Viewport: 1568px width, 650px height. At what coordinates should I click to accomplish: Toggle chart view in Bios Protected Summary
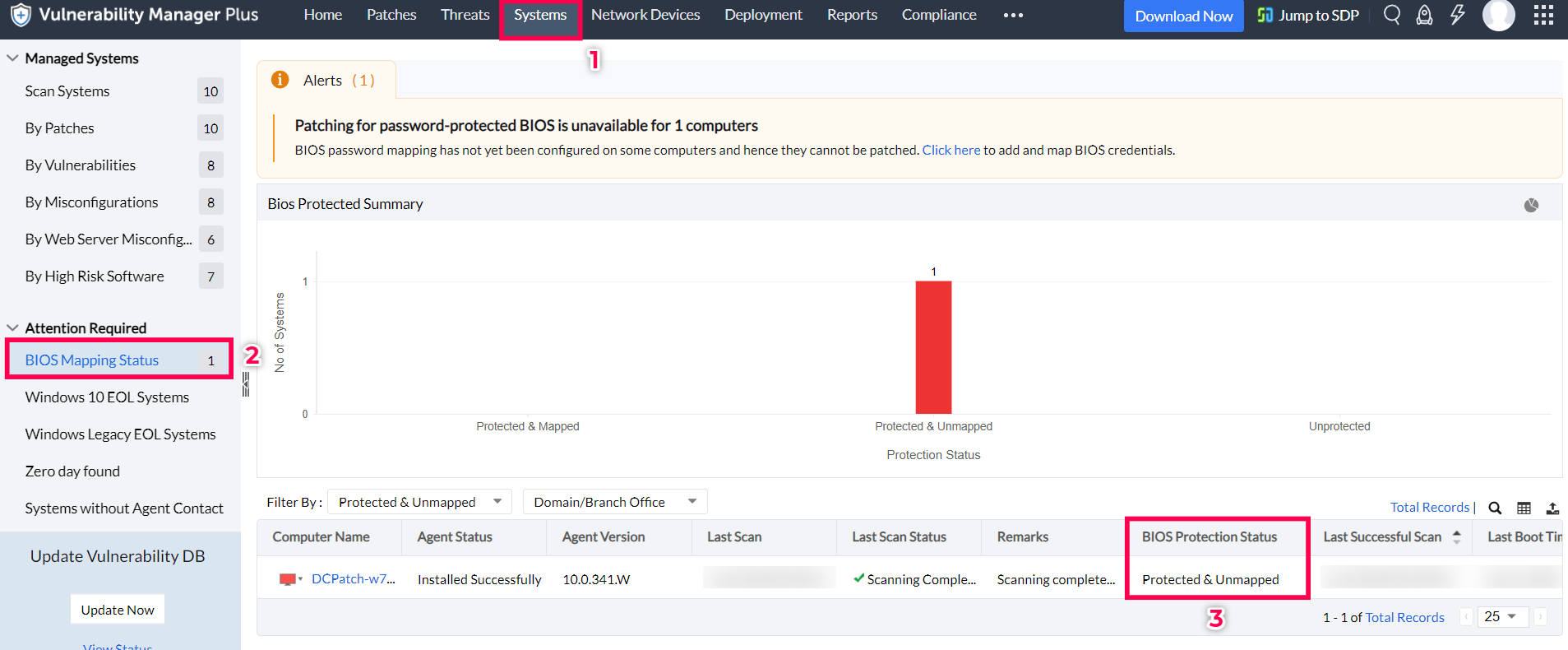[1531, 205]
